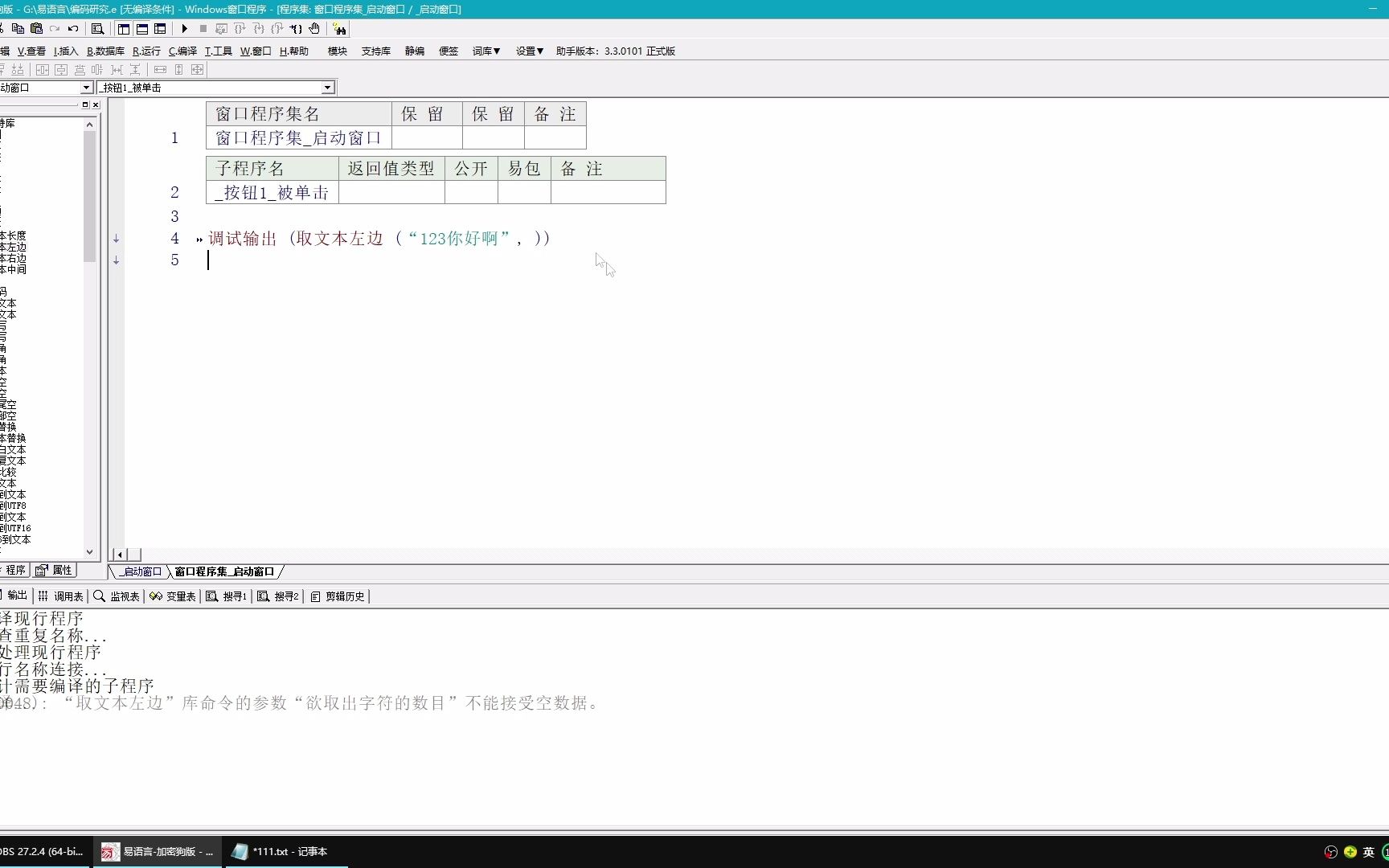This screenshot has height=868, width=1389.
Task: Switch to the 程序 panel tab
Action: click(14, 570)
